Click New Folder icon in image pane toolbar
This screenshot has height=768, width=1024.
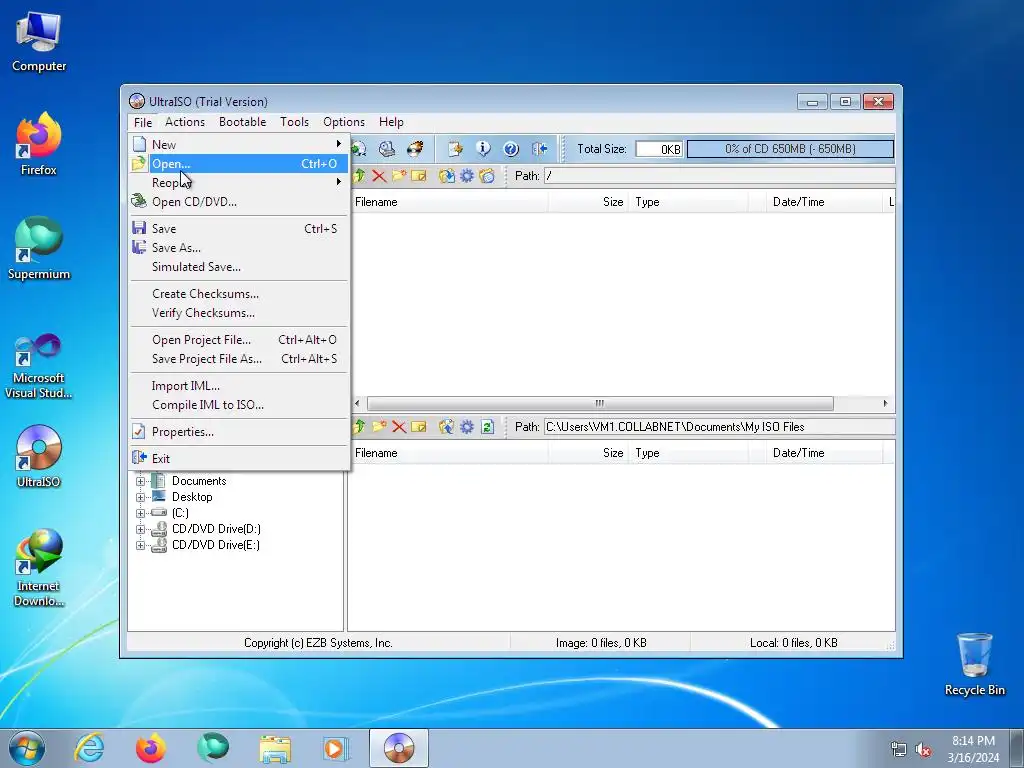click(x=399, y=176)
